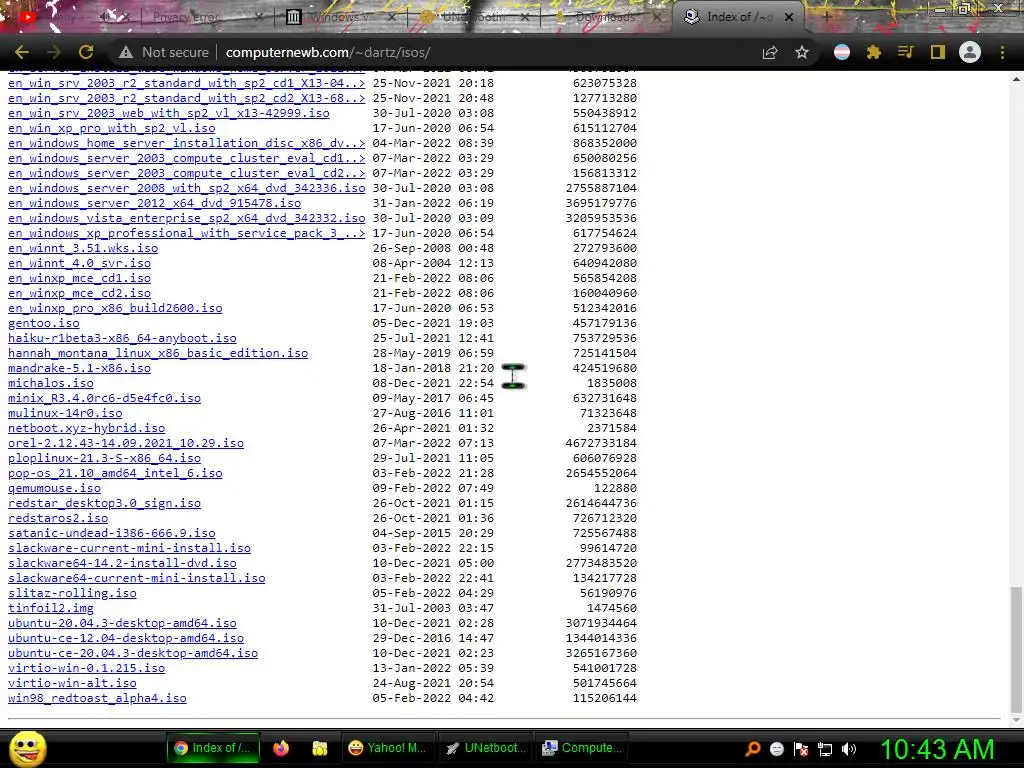Download minix_R3.4.0rc6-d5e4fc0.iso
1024x768 pixels.
104,398
